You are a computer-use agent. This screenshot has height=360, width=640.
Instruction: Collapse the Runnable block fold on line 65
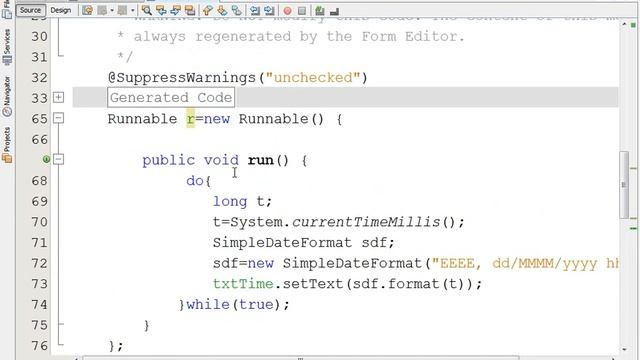(58, 118)
